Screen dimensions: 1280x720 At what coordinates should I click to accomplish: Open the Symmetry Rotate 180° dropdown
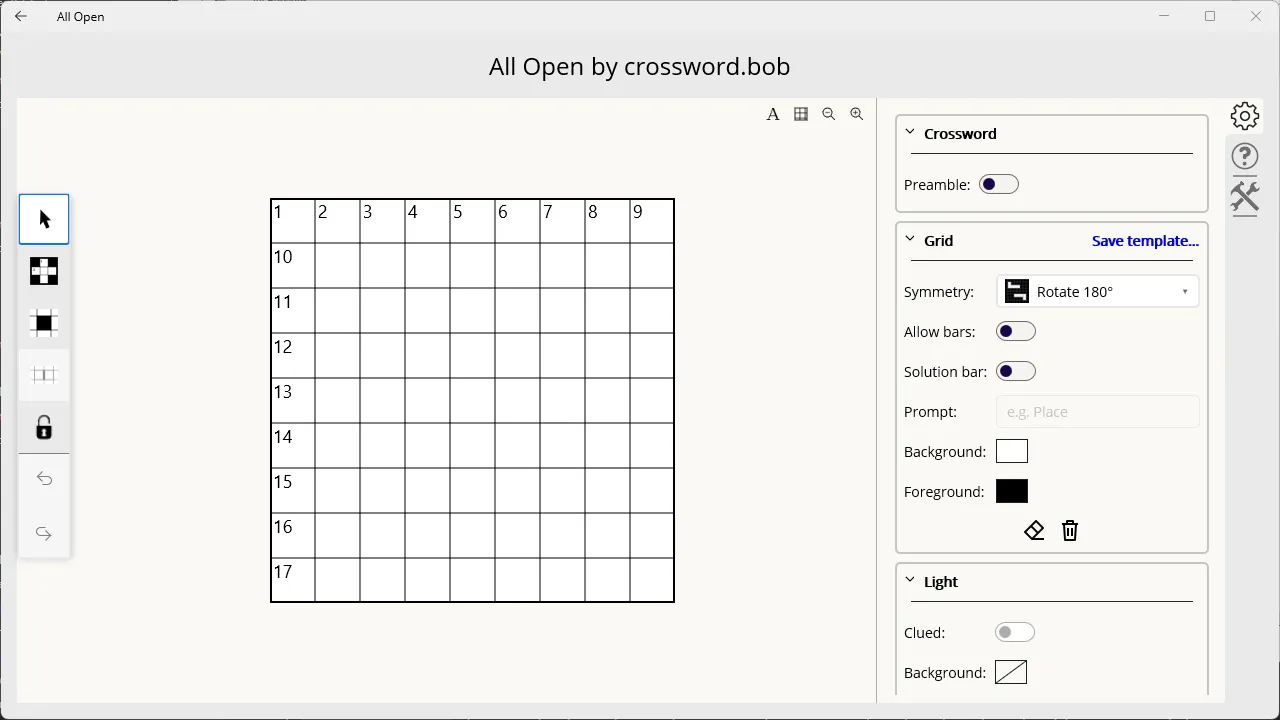(x=1098, y=292)
